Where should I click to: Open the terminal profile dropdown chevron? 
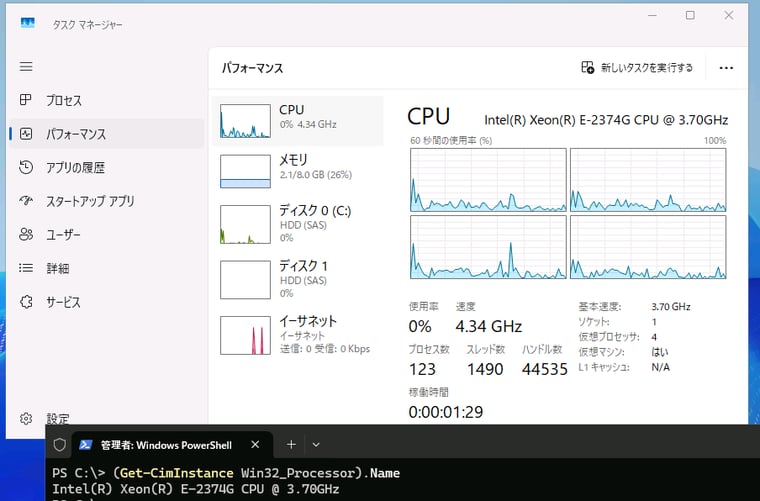(316, 444)
